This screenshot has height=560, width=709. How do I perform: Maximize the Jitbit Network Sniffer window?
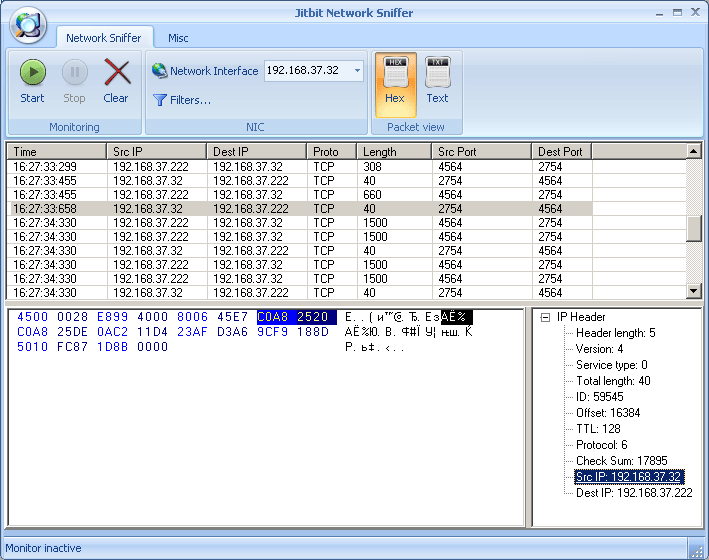tap(677, 13)
